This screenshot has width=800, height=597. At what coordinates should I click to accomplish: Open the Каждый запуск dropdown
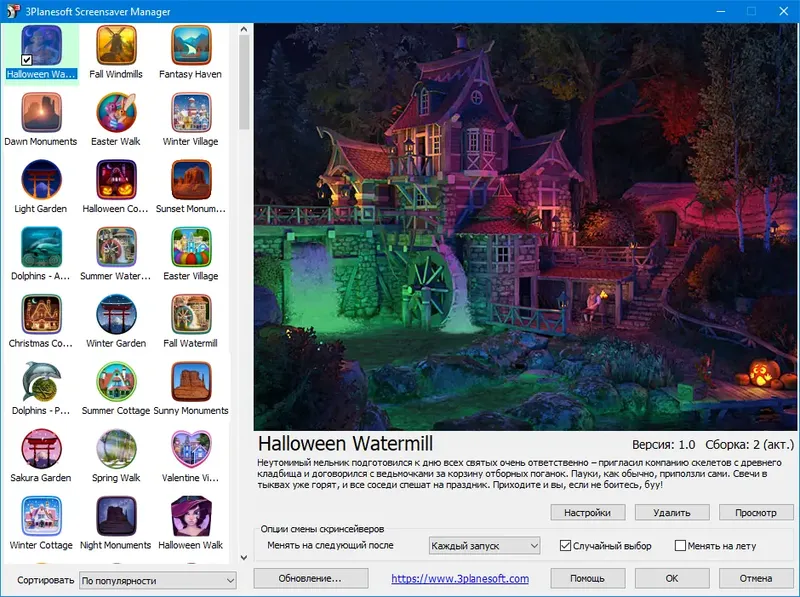pos(484,545)
